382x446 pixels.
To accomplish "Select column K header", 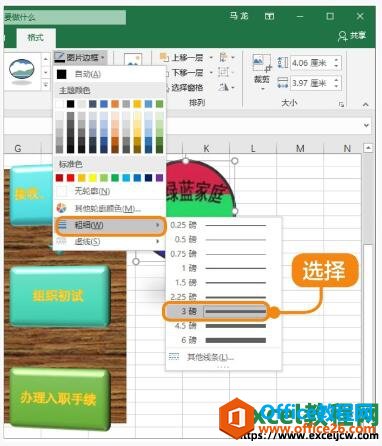I will coord(206,148).
